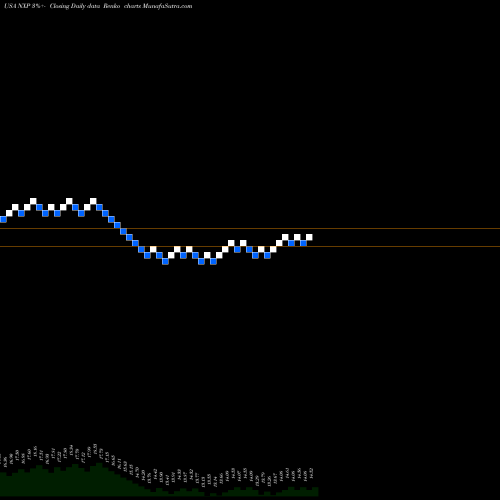Select the last white Renko brick at right end
This screenshot has width=500, height=500.
tap(309, 237)
